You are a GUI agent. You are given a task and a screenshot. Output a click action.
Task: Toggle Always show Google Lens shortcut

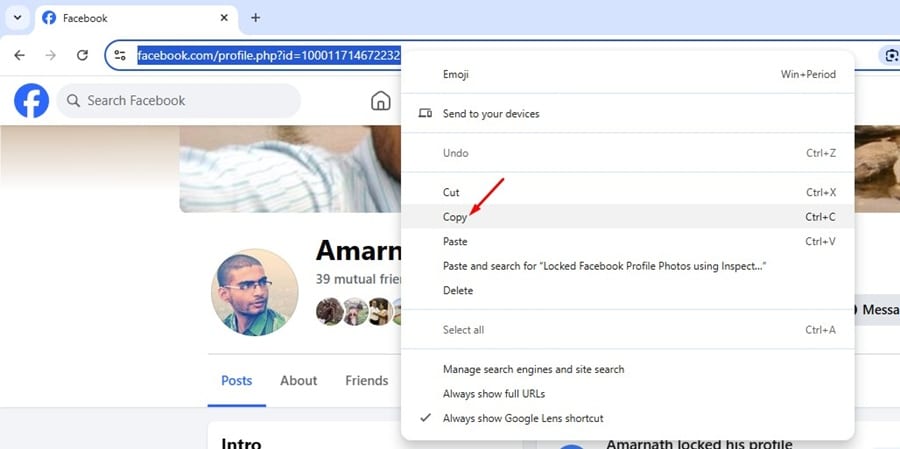627,419
